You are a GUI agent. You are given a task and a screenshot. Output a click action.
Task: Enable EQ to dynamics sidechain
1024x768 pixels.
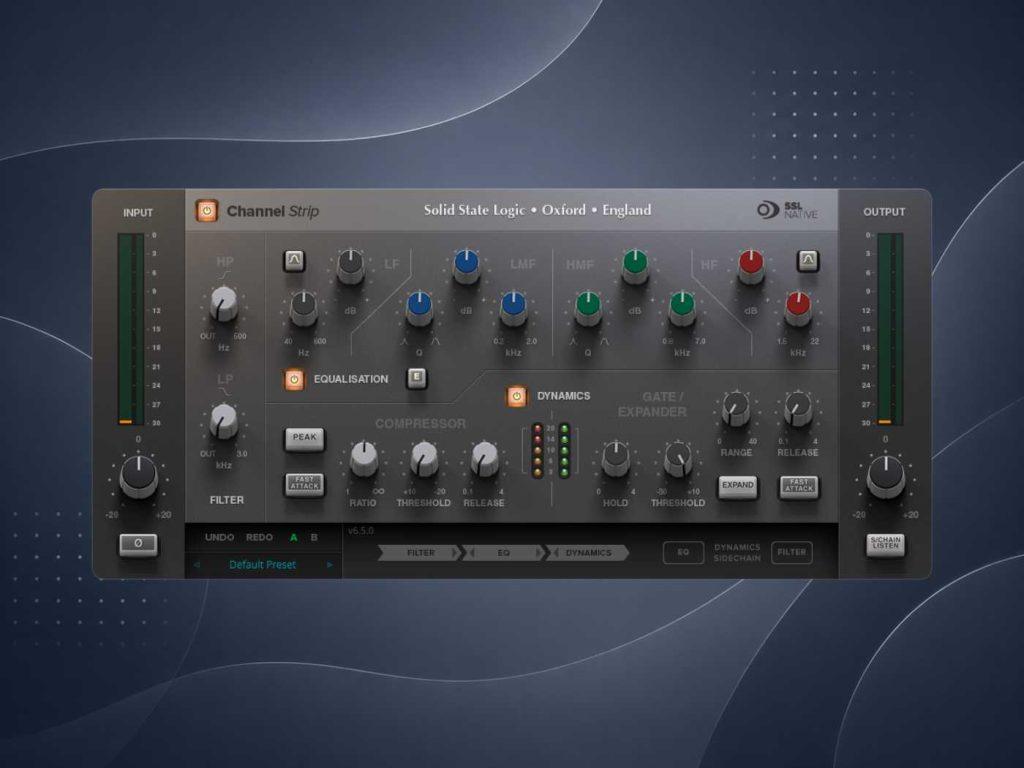click(683, 552)
